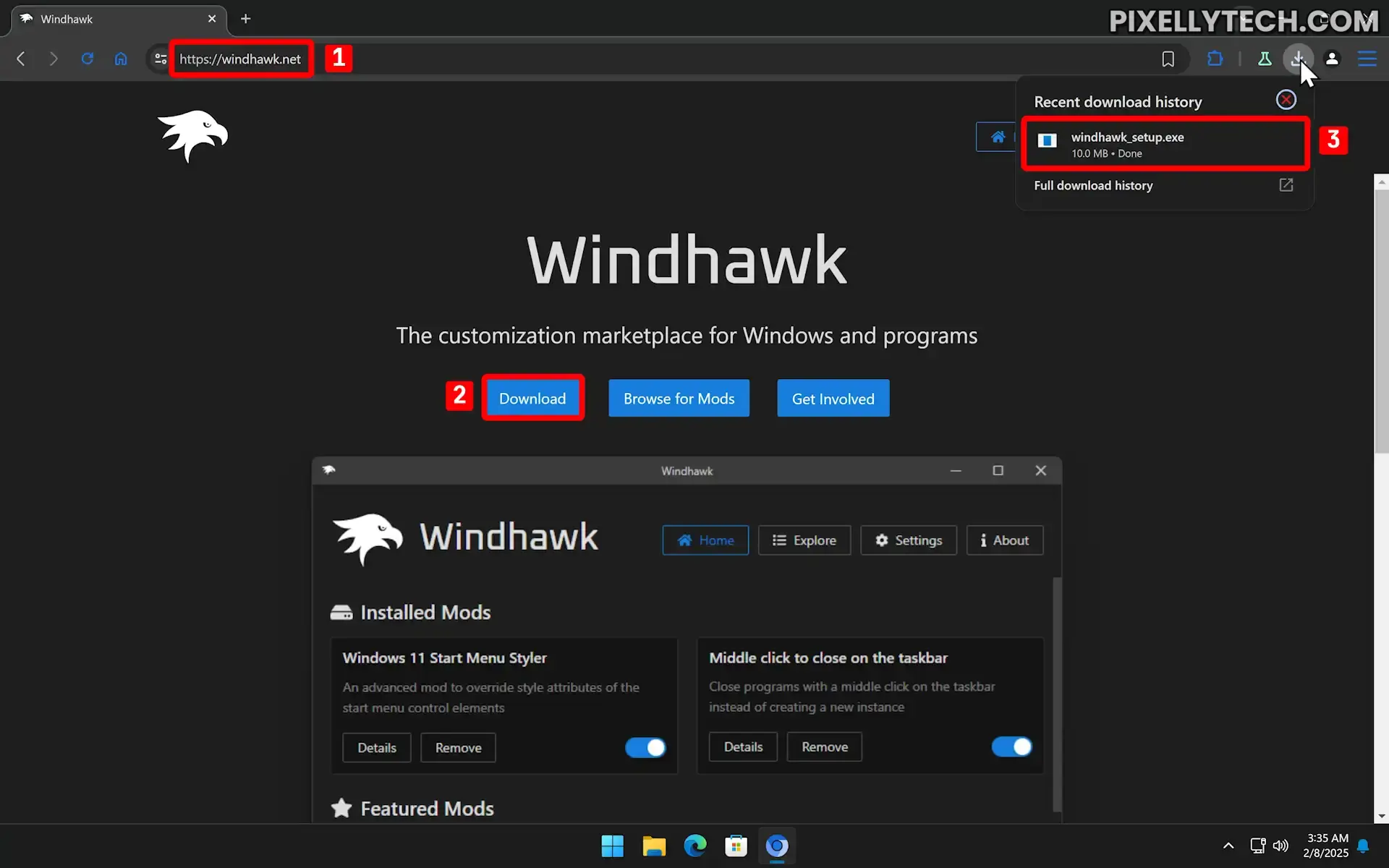Open windhawk_setup.exe from download history
The width and height of the screenshot is (1389, 868).
(1165, 144)
